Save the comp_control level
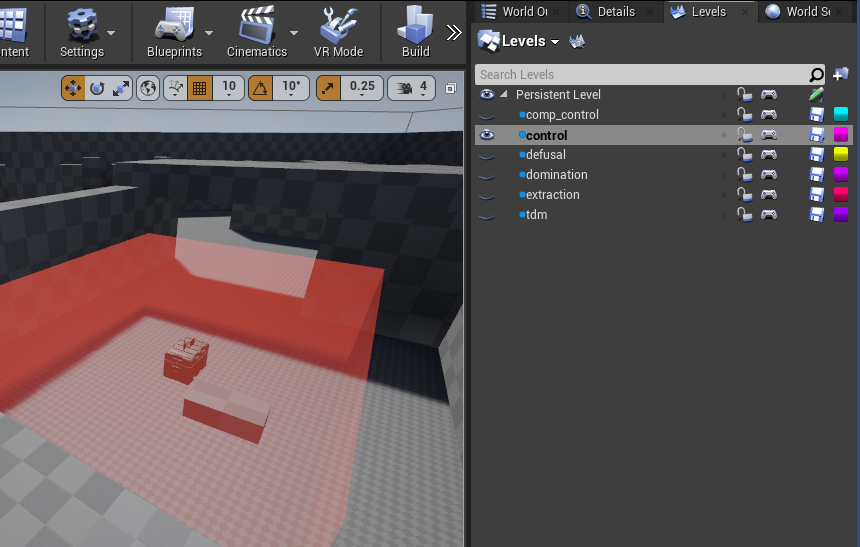The image size is (860, 547). [x=817, y=115]
